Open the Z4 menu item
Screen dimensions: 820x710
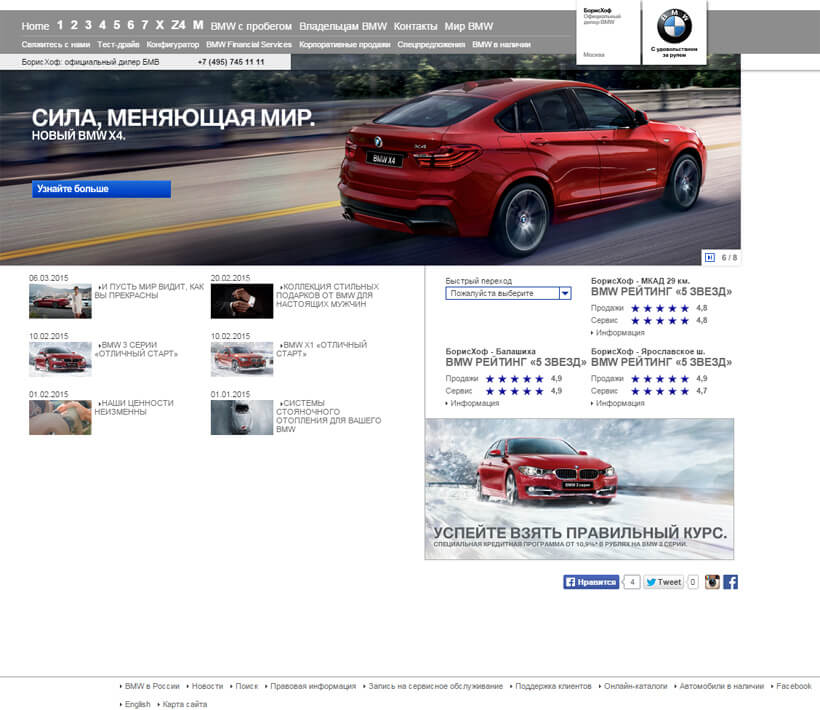pos(178,25)
